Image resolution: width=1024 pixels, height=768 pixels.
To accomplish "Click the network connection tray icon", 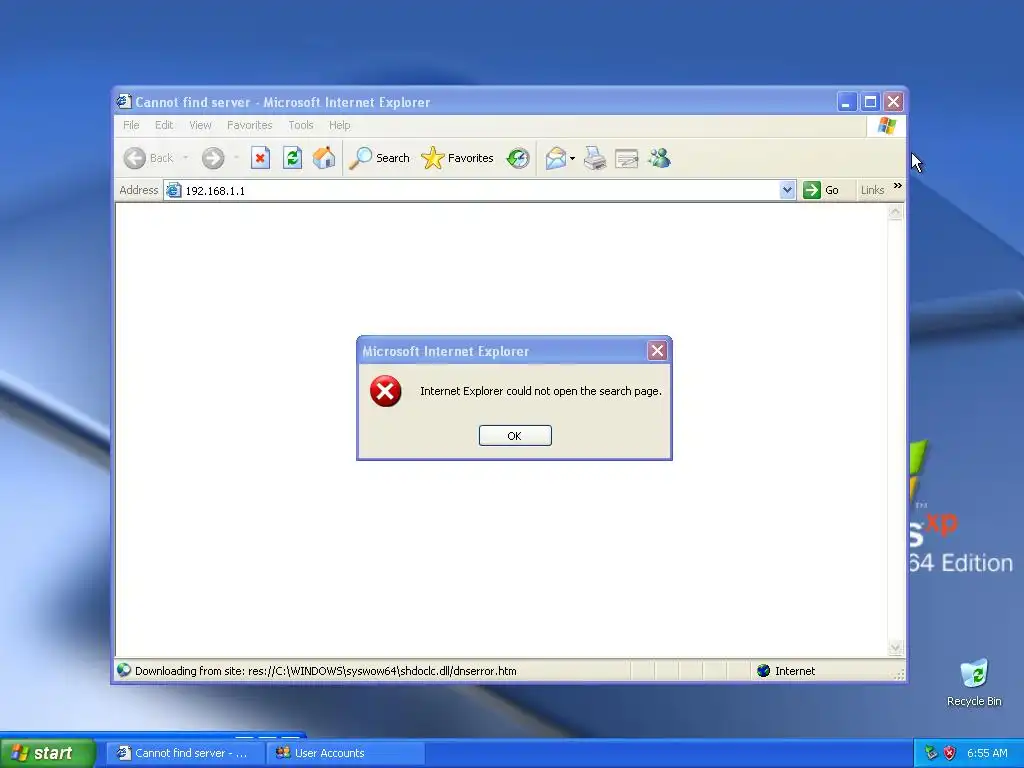I will [931, 753].
